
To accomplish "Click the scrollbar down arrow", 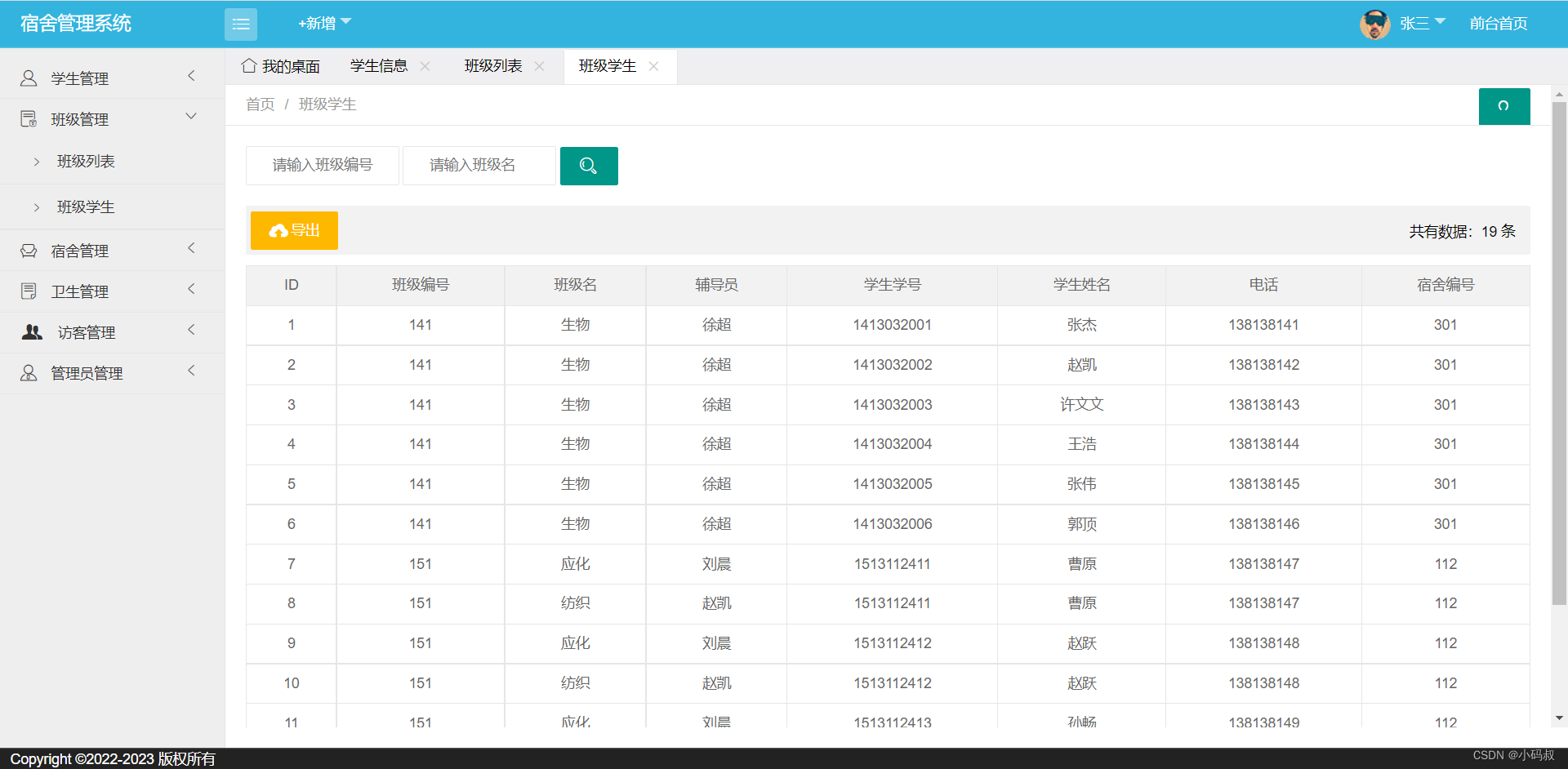I will [1559, 718].
